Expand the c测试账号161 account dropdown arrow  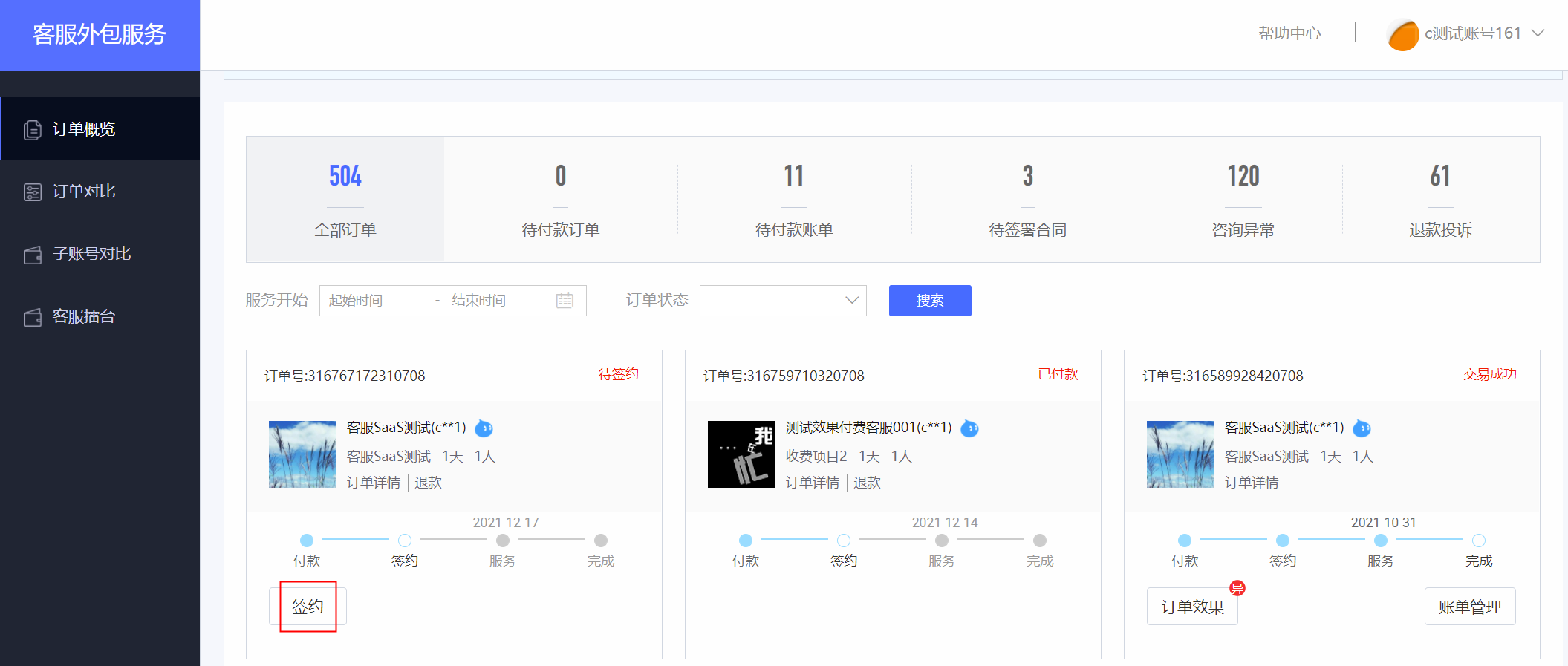pos(1538,33)
